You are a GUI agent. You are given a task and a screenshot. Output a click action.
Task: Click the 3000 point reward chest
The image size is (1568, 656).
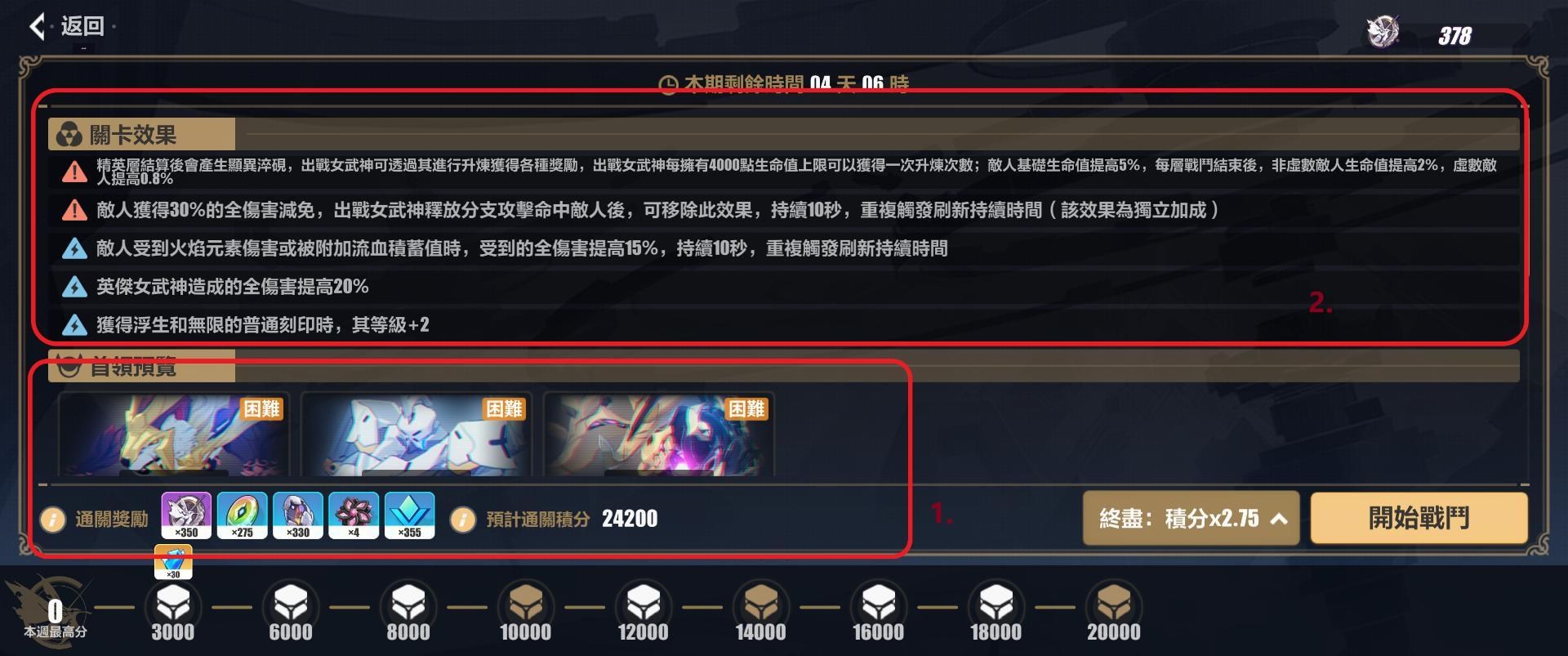pyautogui.click(x=173, y=605)
